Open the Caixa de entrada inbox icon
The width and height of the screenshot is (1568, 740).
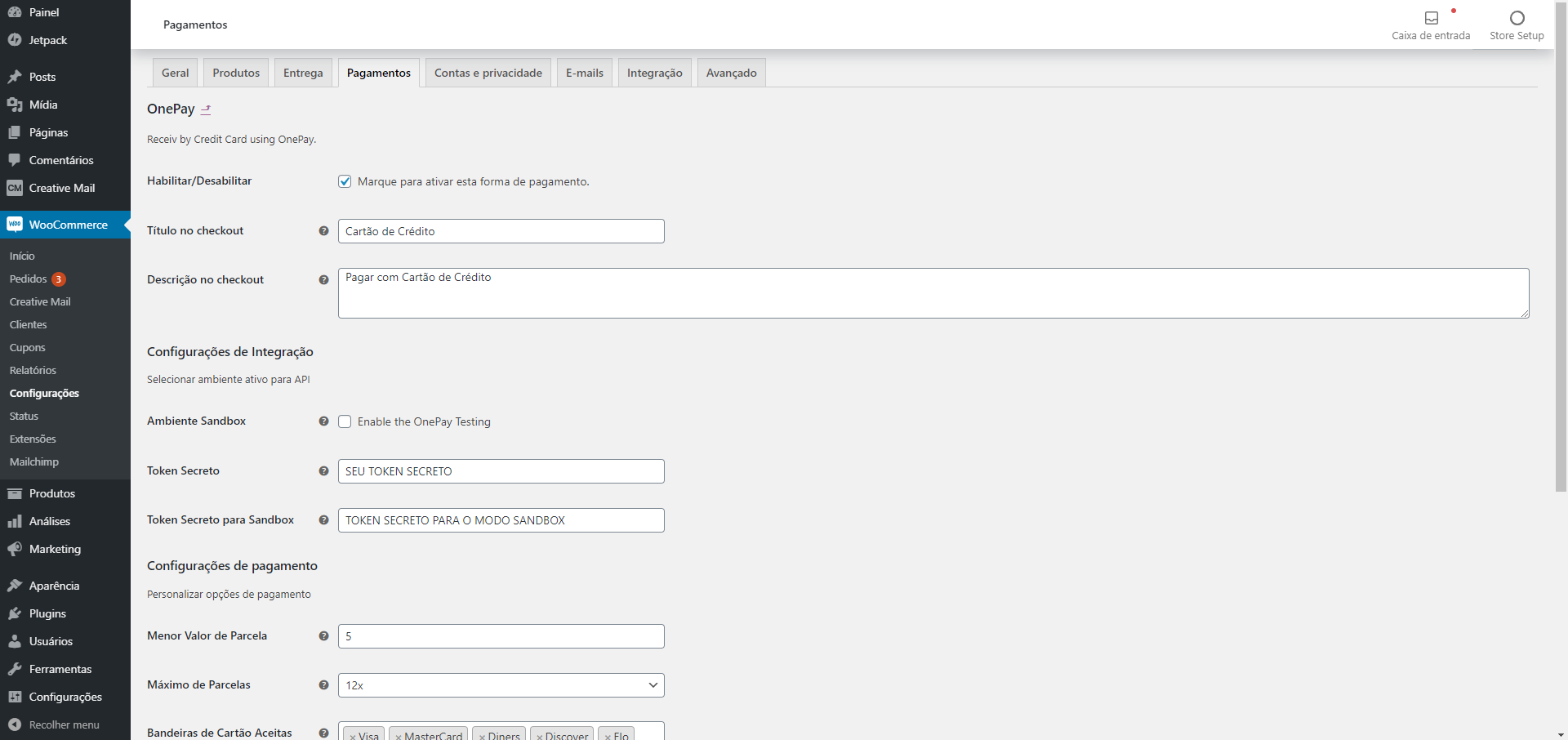1432,18
